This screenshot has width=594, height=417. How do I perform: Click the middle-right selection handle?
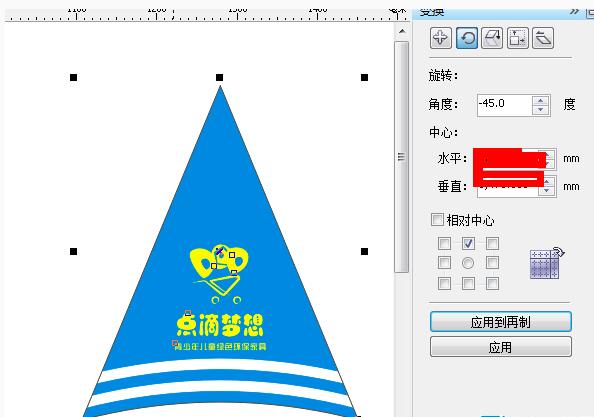point(364,251)
